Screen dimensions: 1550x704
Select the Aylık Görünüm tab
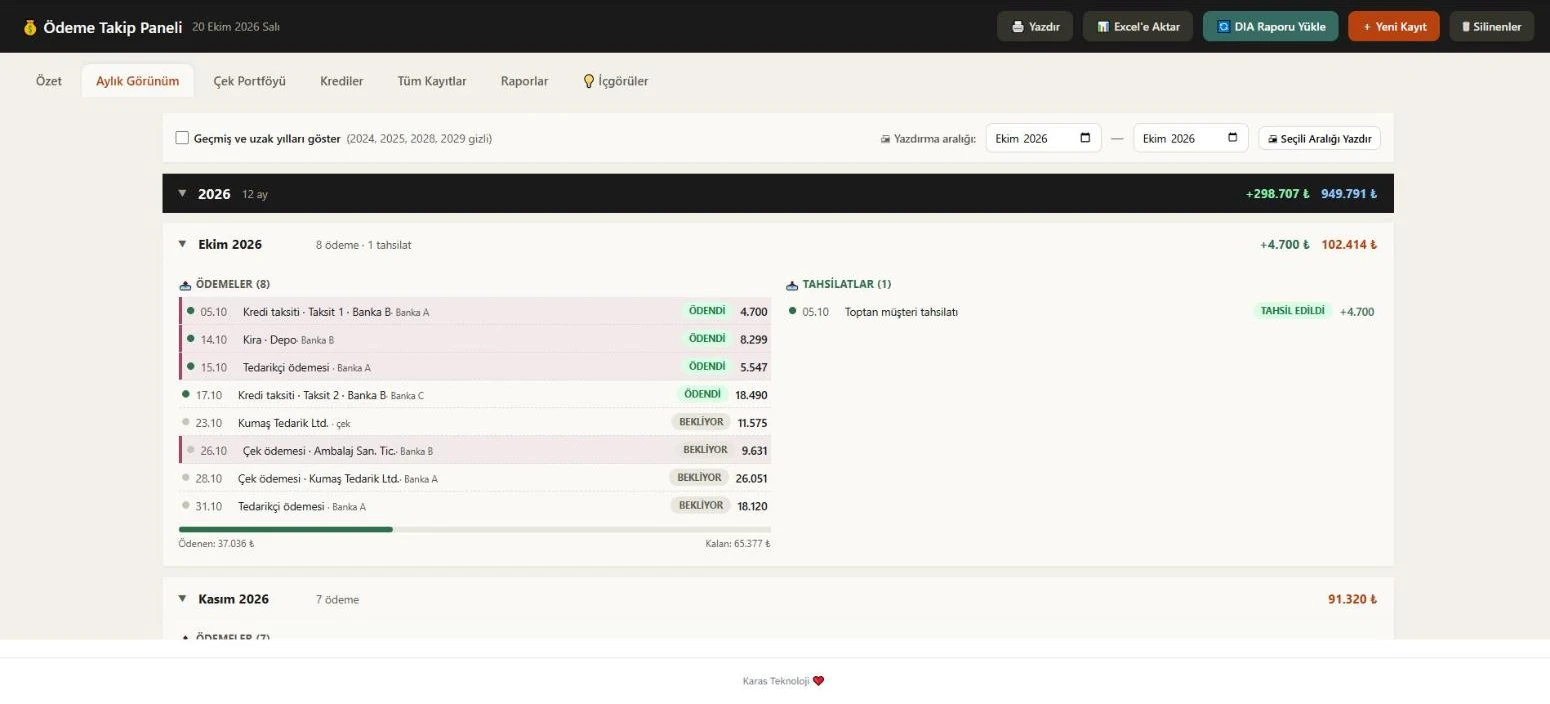[x=138, y=81]
